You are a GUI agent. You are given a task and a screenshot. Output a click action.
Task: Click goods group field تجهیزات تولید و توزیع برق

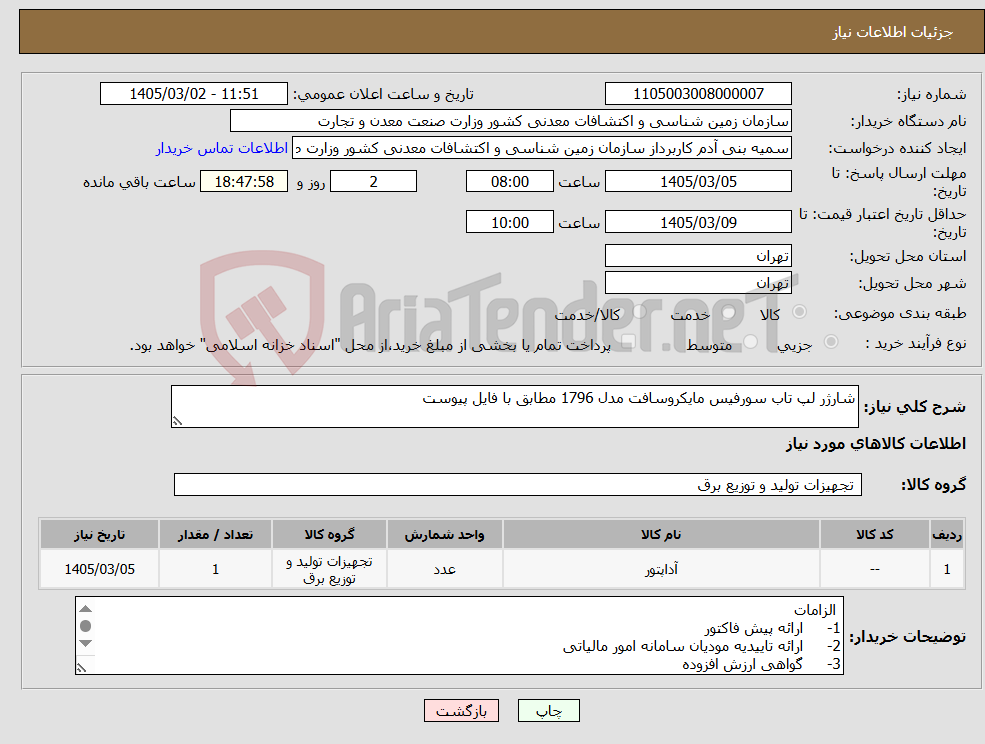(518, 484)
